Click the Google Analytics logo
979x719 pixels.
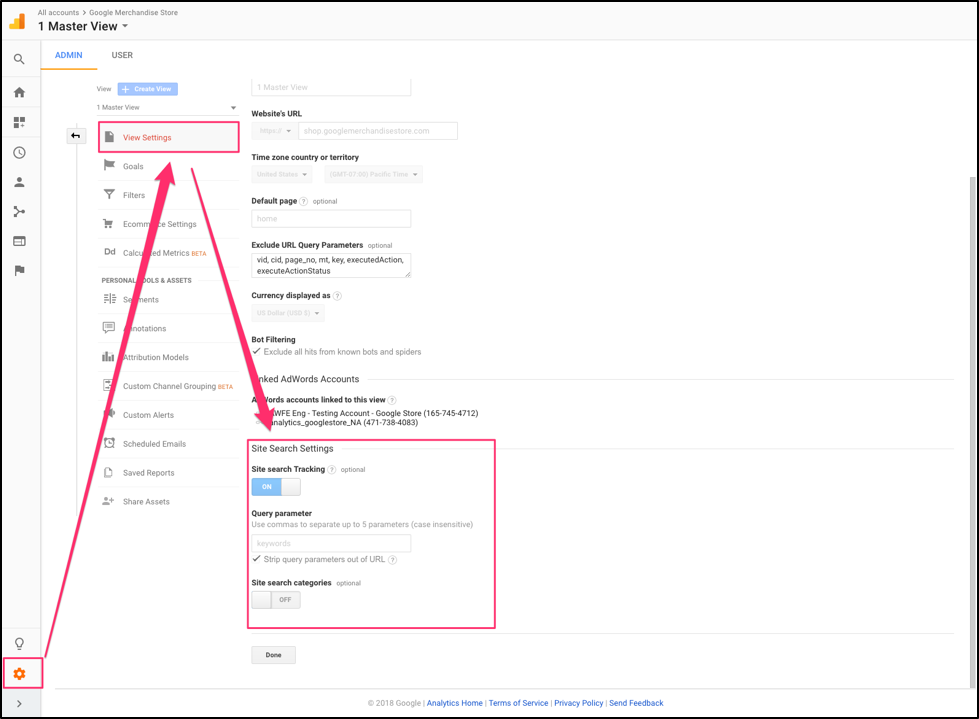coord(17,21)
